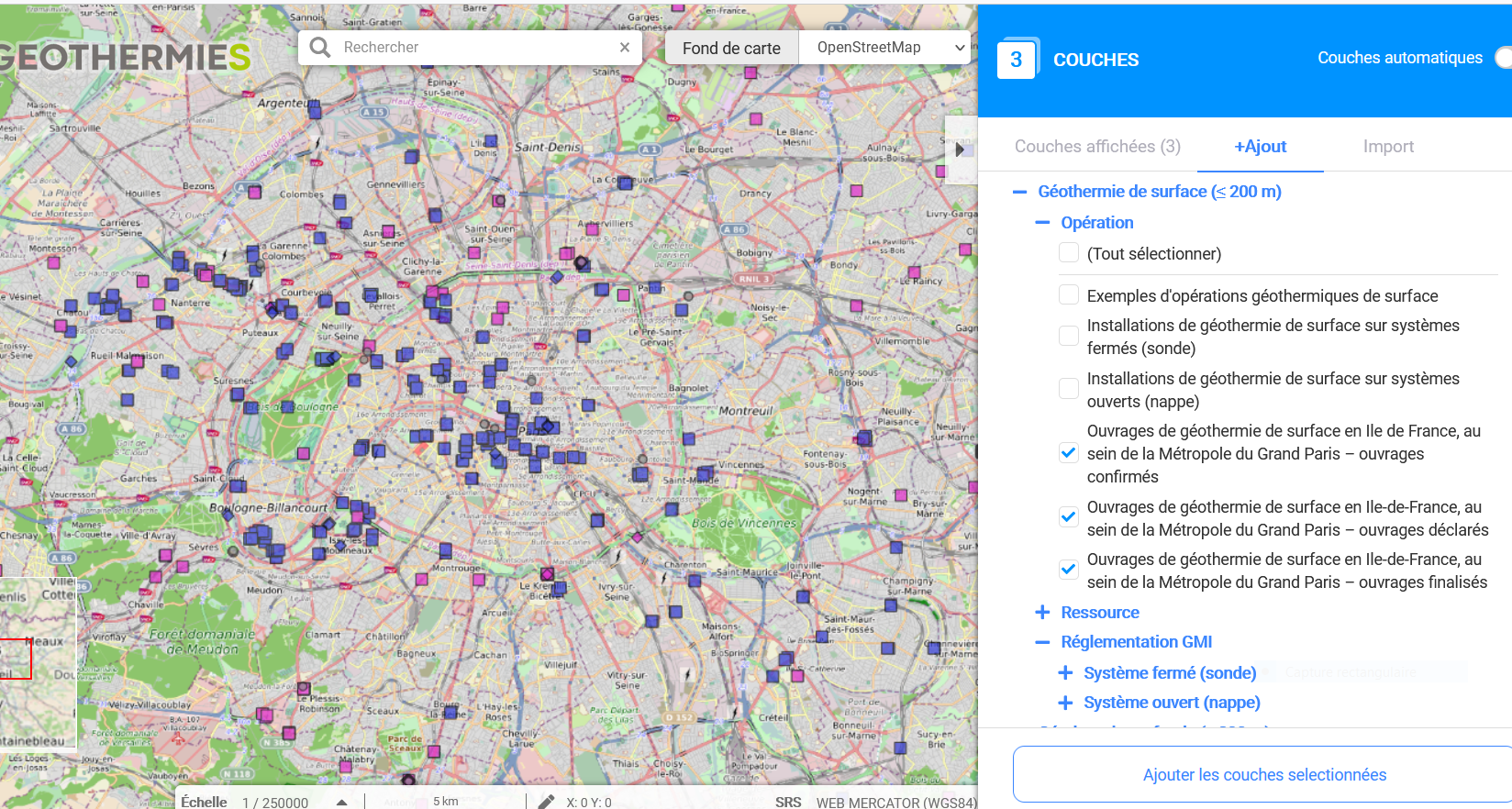1512x809 pixels.
Task: Open the Import tab
Action: click(x=1388, y=147)
